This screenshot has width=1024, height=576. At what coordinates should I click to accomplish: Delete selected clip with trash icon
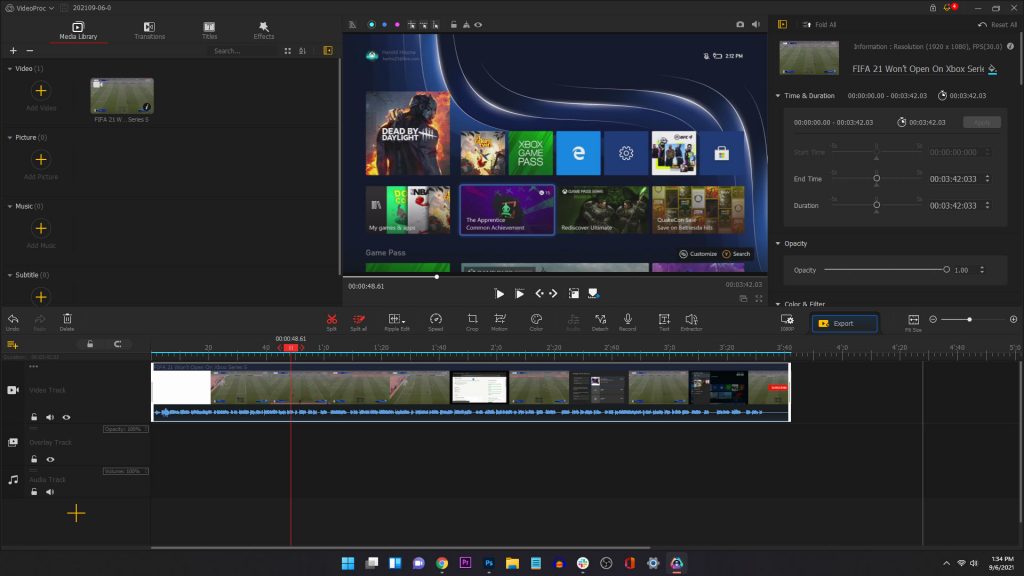point(67,321)
